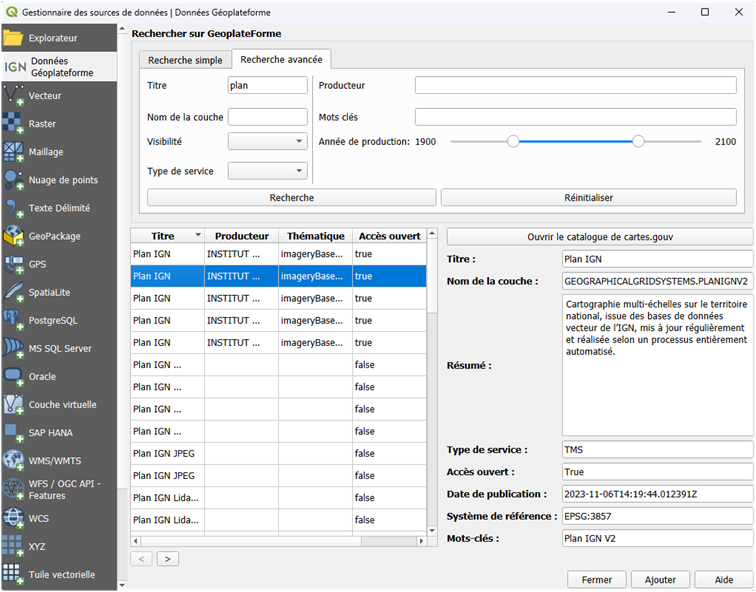756x592 pixels.
Task: Click in the Titre search field
Action: [x=268, y=85]
